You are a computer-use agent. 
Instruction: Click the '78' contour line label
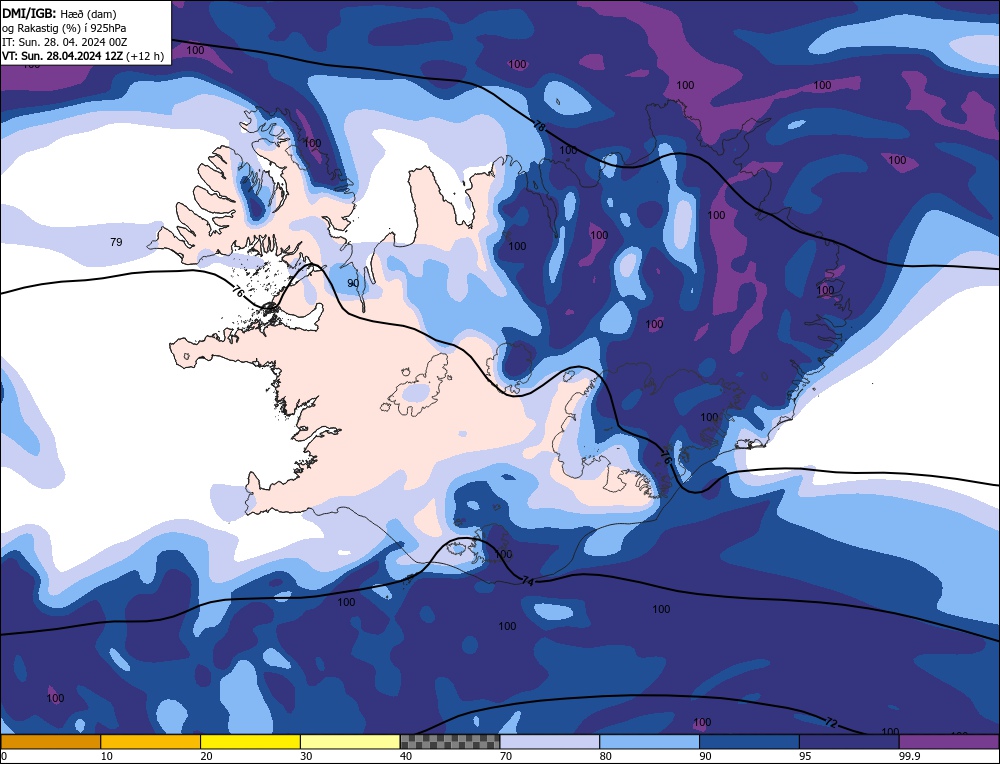[540, 127]
